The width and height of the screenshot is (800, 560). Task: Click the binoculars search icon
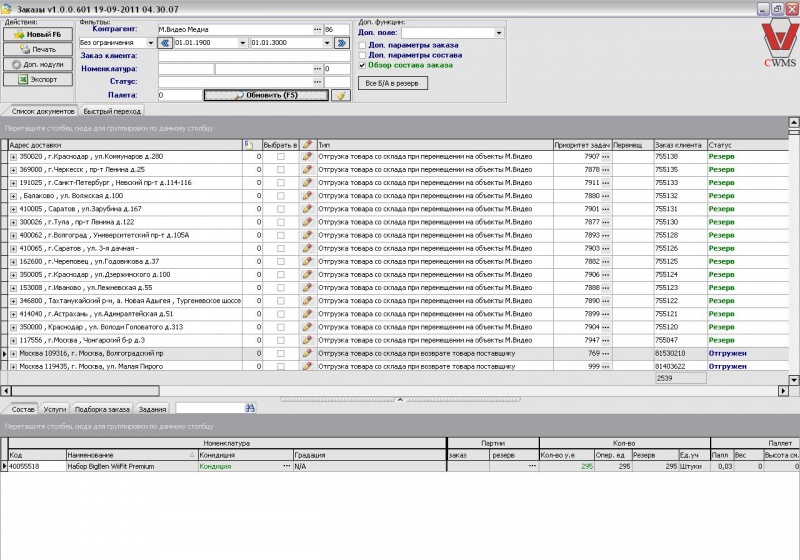coord(251,408)
